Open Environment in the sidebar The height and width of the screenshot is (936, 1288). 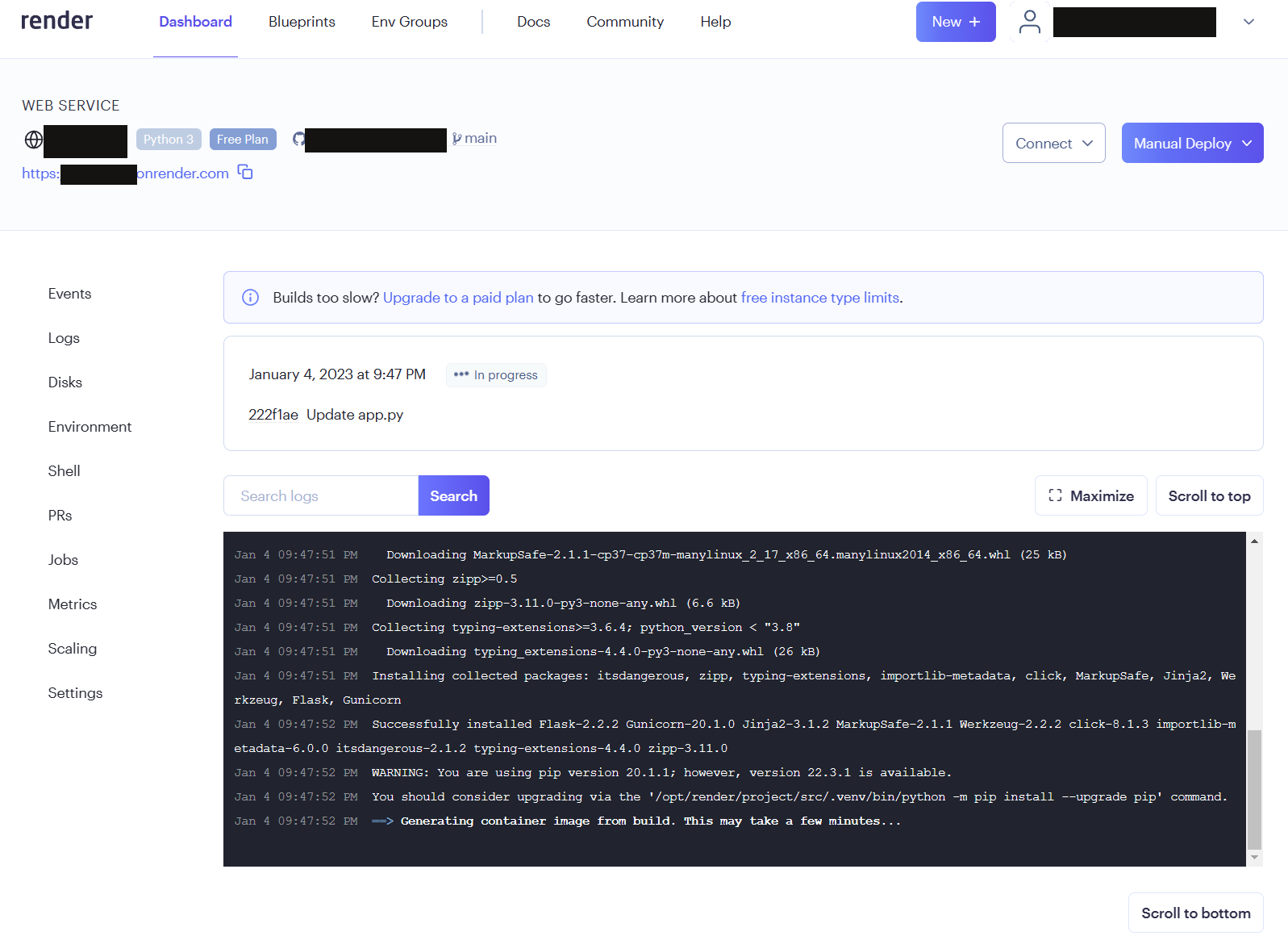tap(90, 427)
